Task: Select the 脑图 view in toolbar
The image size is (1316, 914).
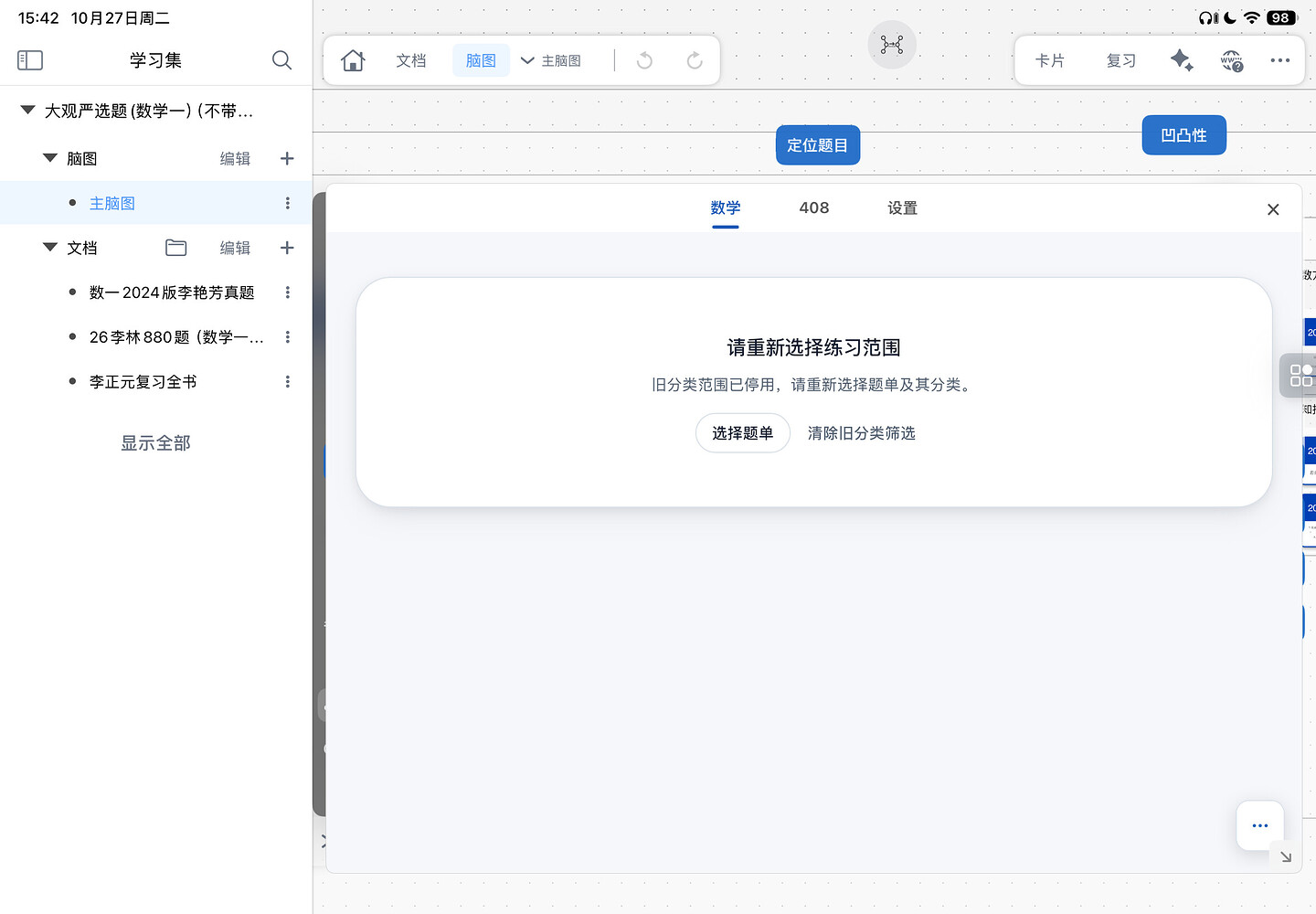Action: (481, 60)
